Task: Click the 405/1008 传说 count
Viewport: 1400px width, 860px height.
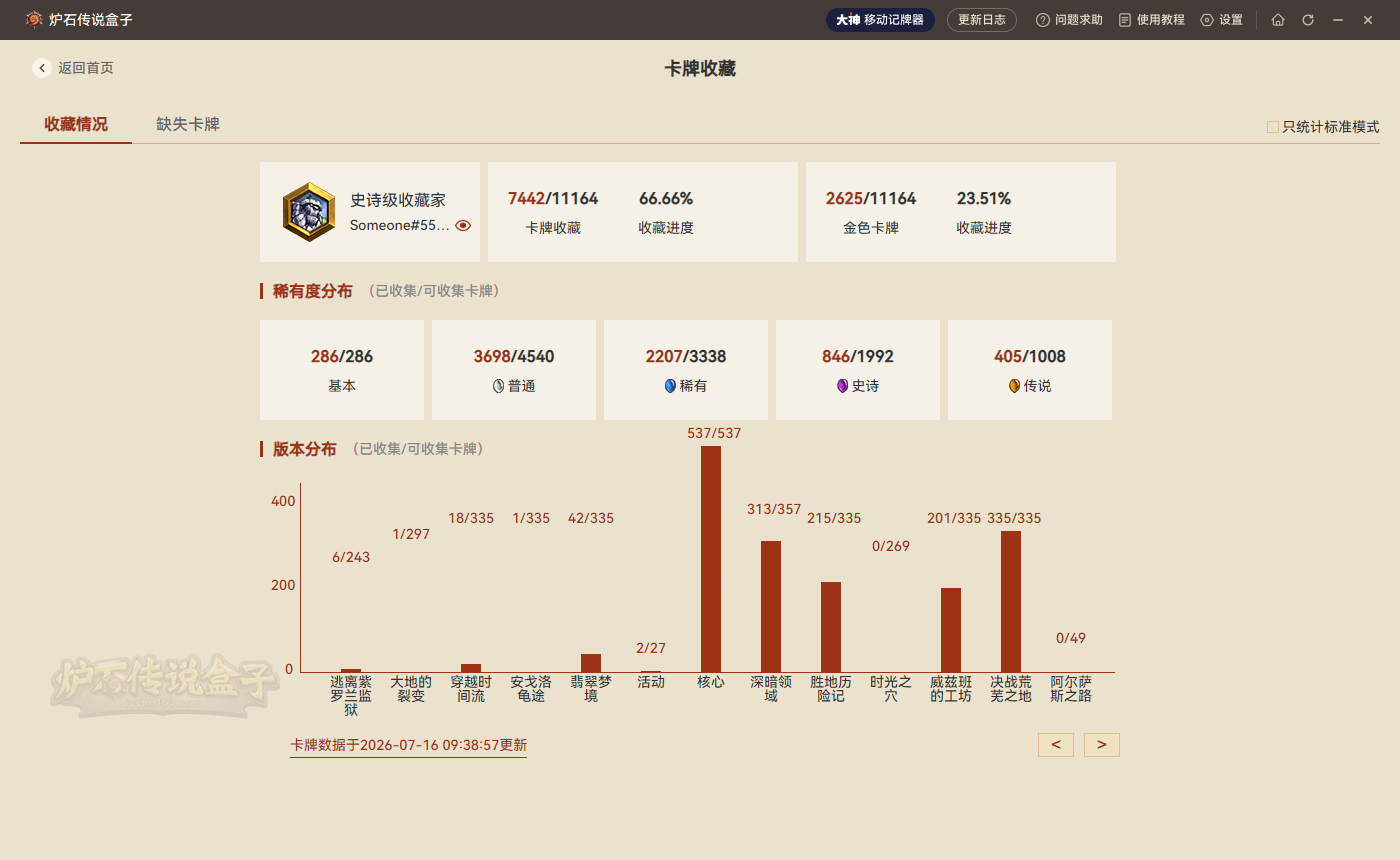Action: [x=1030, y=356]
